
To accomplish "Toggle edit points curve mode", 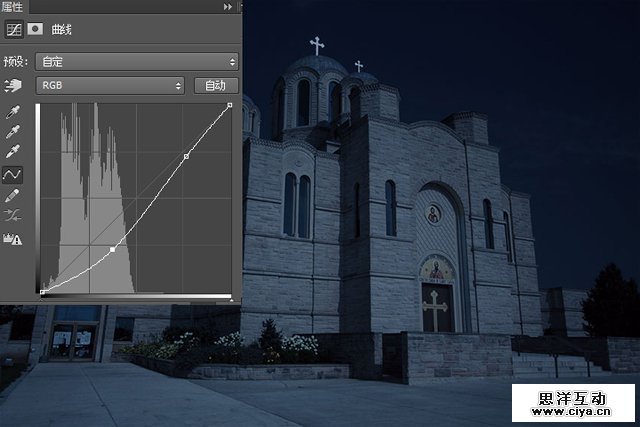I will [x=14, y=174].
